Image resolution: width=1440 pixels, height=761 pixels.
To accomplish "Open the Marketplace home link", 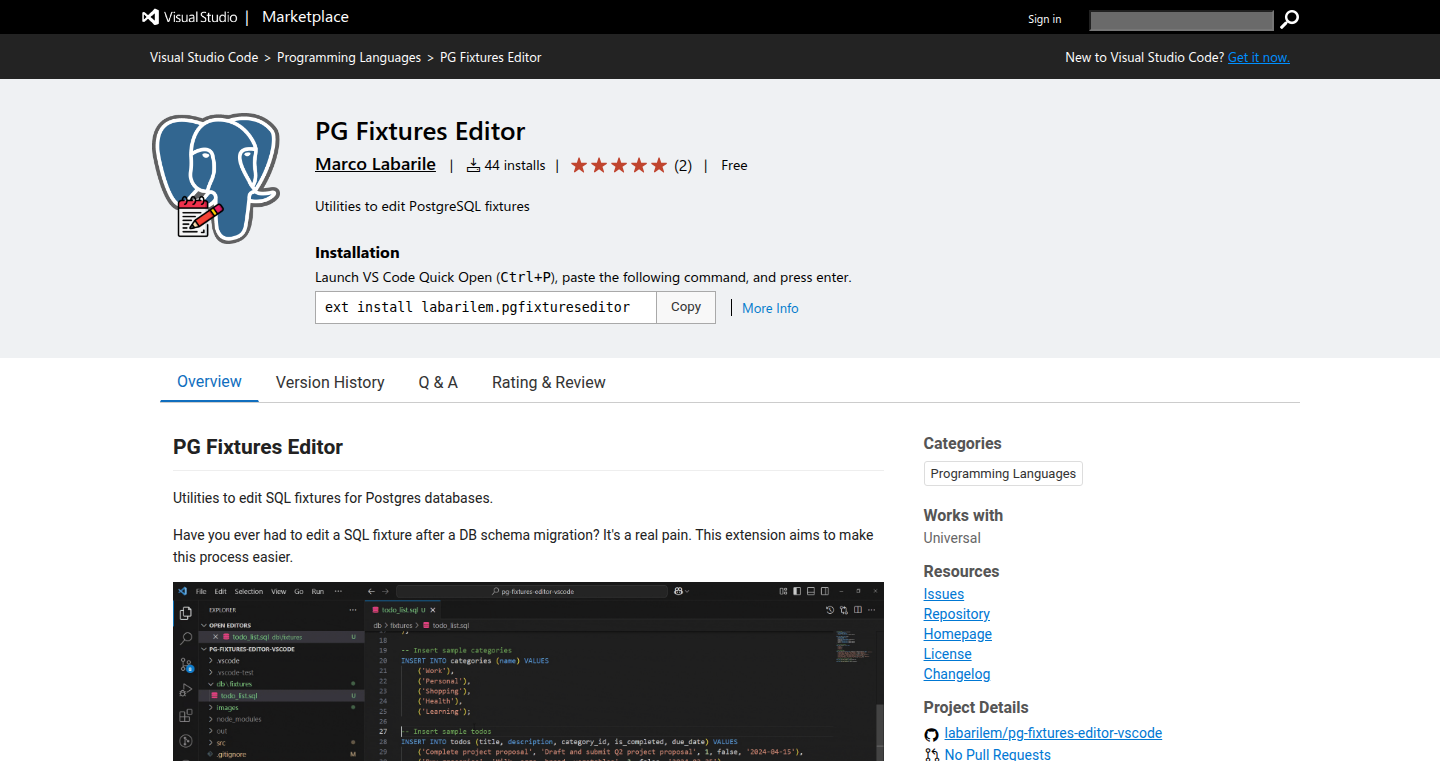I will pyautogui.click(x=305, y=17).
